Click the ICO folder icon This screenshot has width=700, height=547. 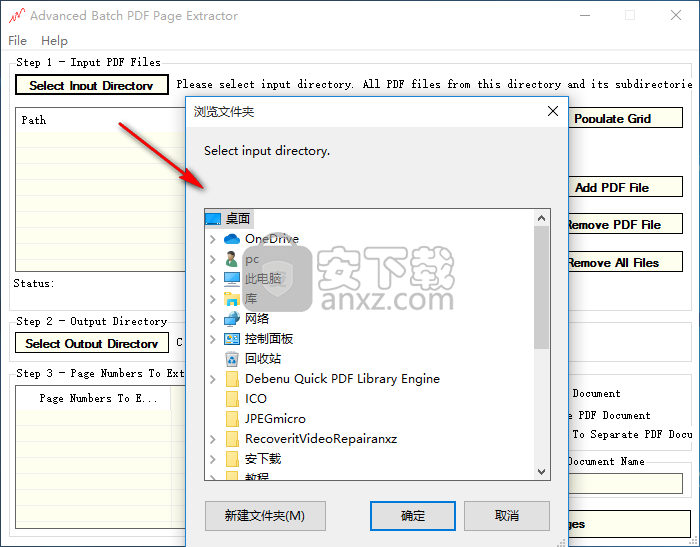(x=232, y=399)
